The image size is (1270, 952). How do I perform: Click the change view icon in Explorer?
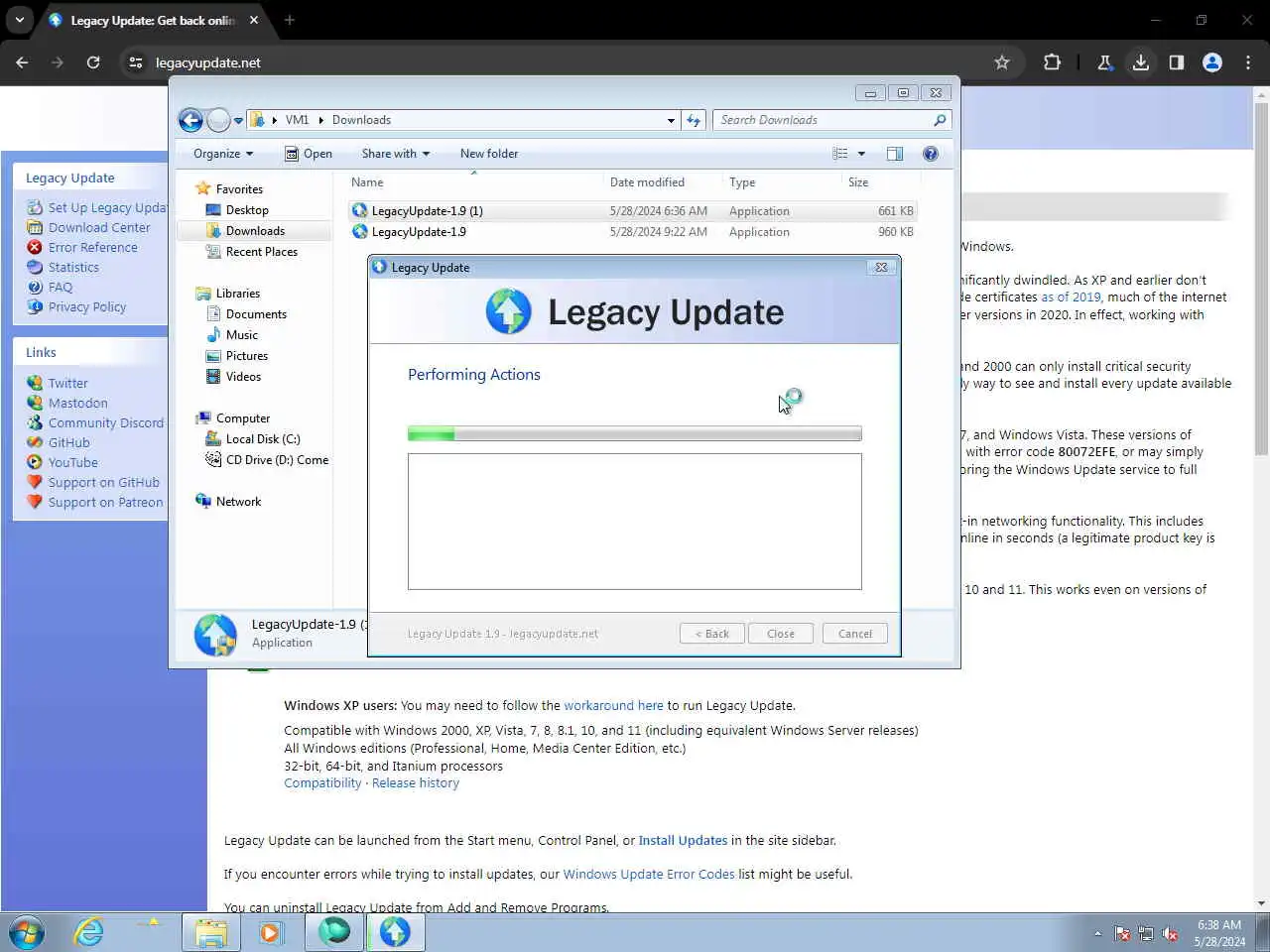point(840,154)
